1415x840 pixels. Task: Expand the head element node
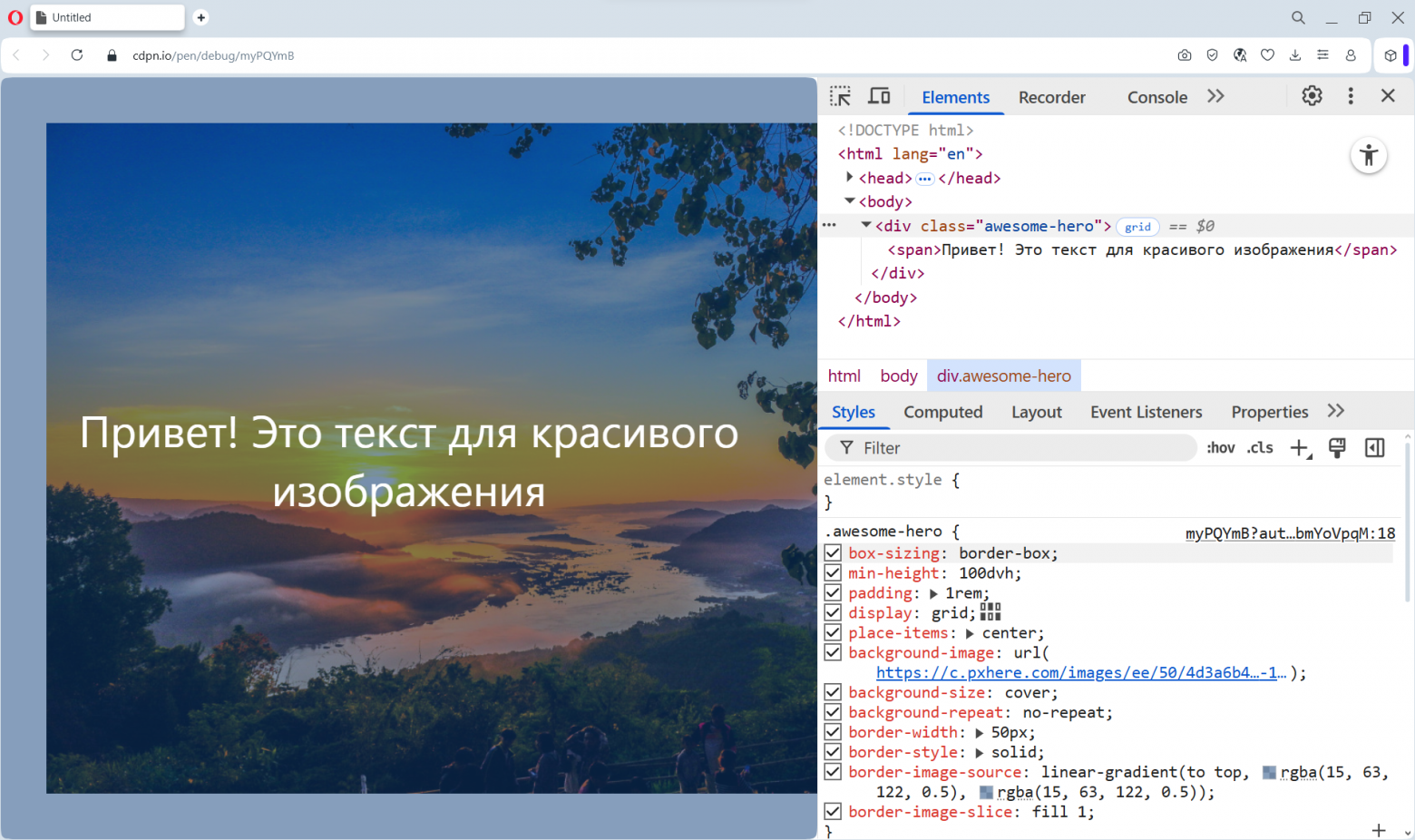pyautogui.click(x=849, y=178)
